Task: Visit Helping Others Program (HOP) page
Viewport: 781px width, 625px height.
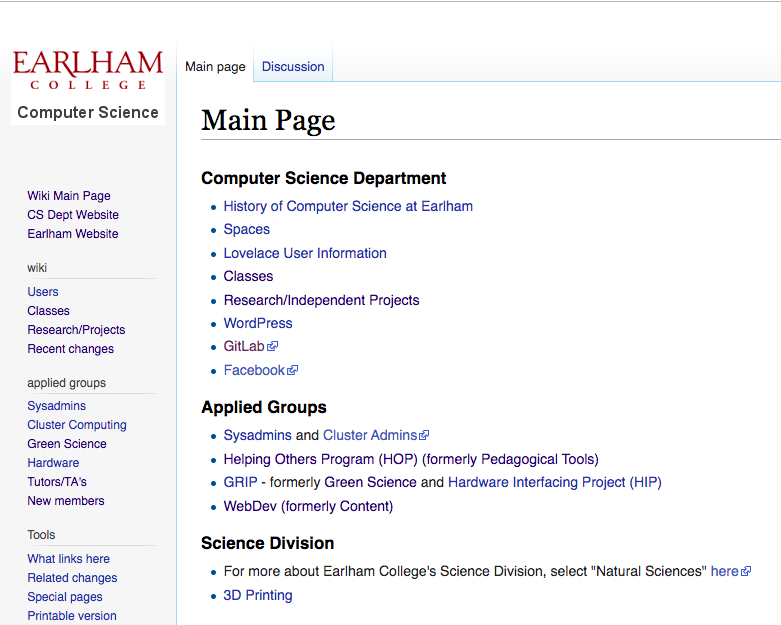Action: click(320, 459)
